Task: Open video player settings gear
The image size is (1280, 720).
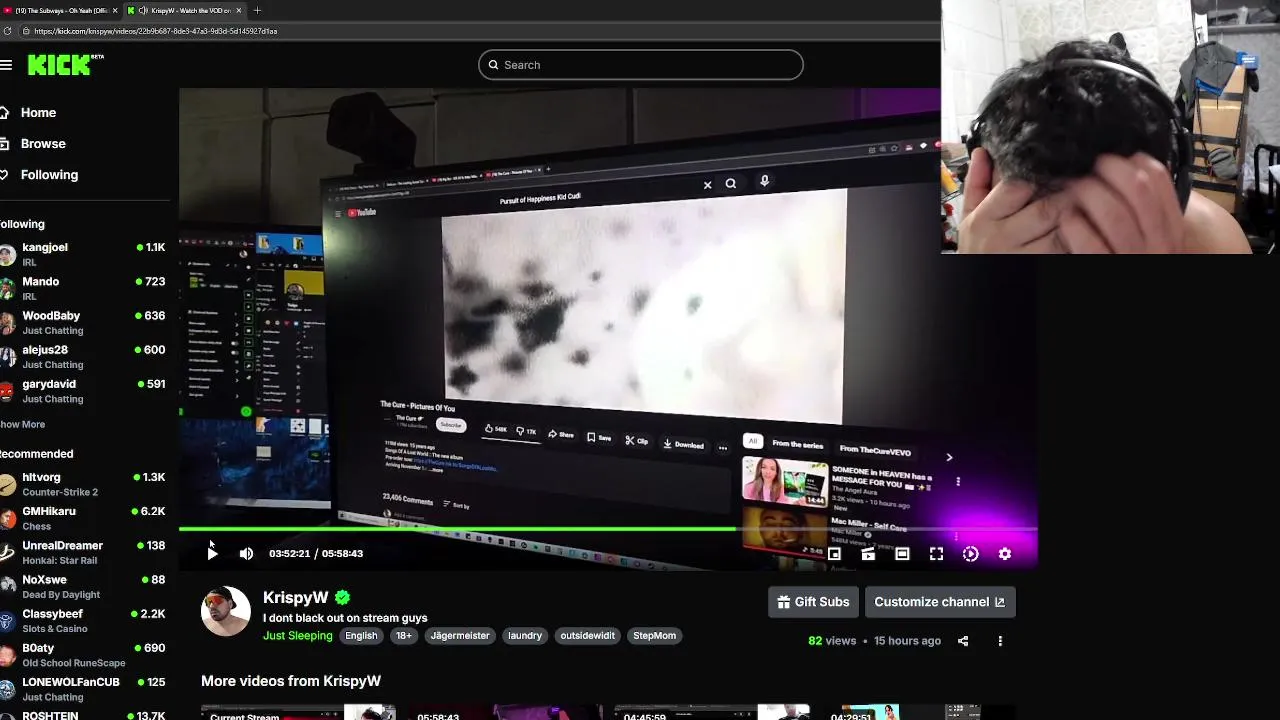Action: (1005, 553)
